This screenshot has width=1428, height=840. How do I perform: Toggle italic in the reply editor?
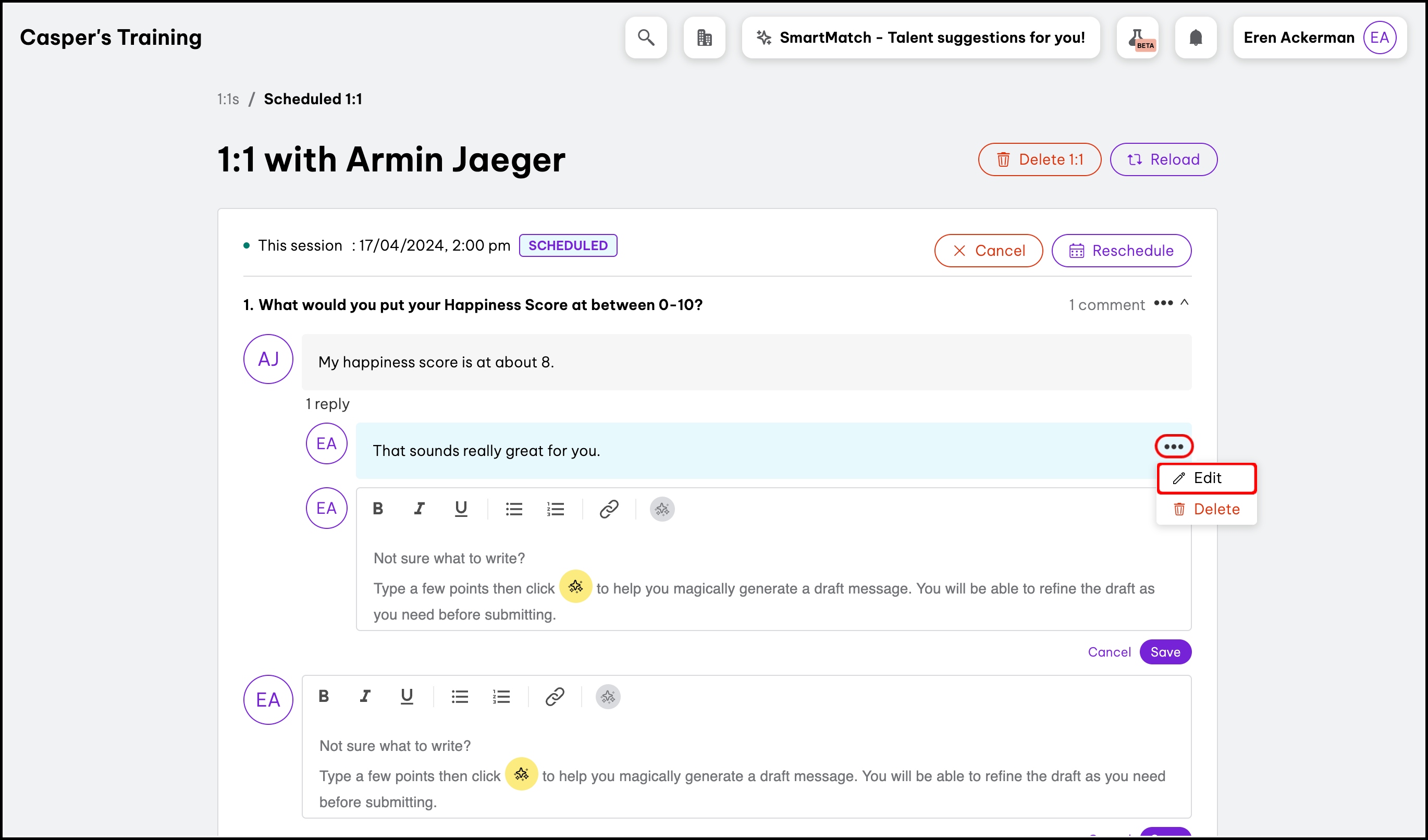click(x=420, y=509)
